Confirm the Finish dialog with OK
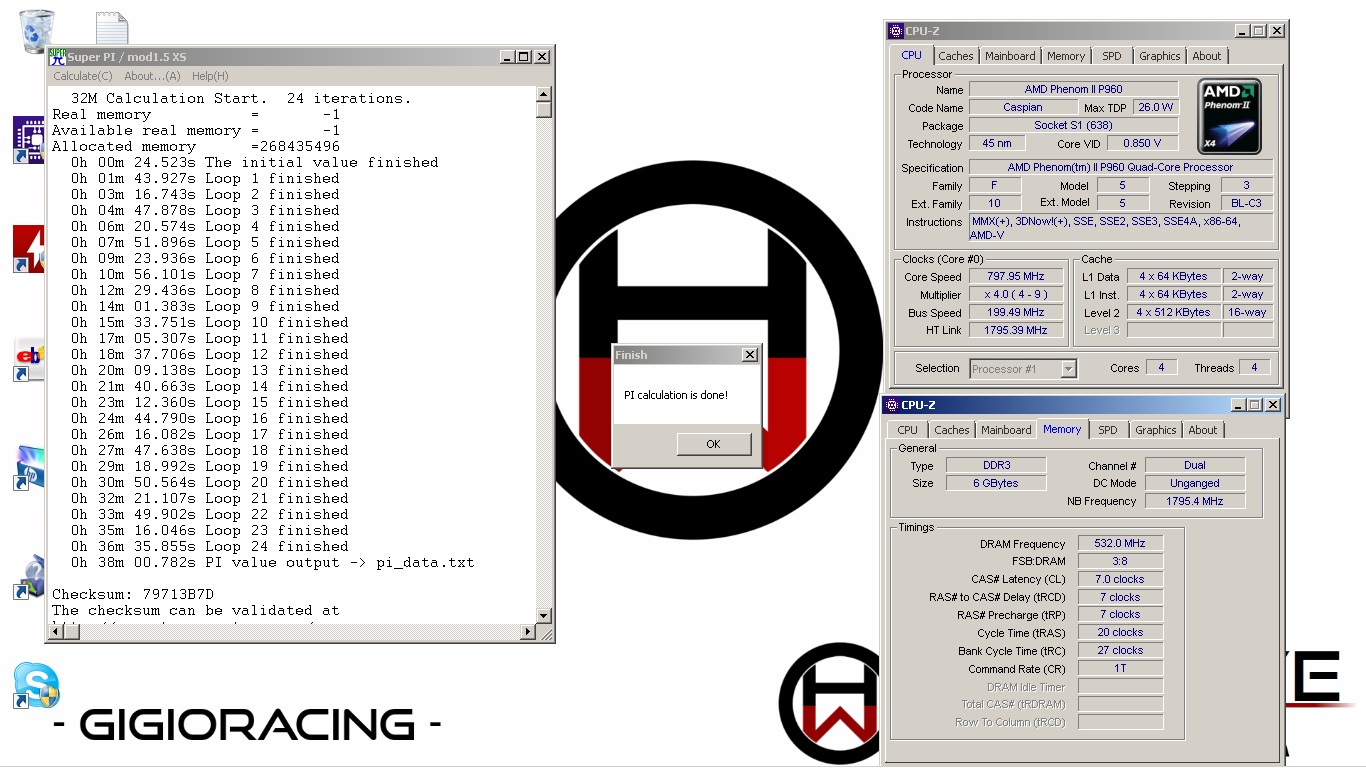Viewport: 1366px width, 768px height. (x=713, y=444)
